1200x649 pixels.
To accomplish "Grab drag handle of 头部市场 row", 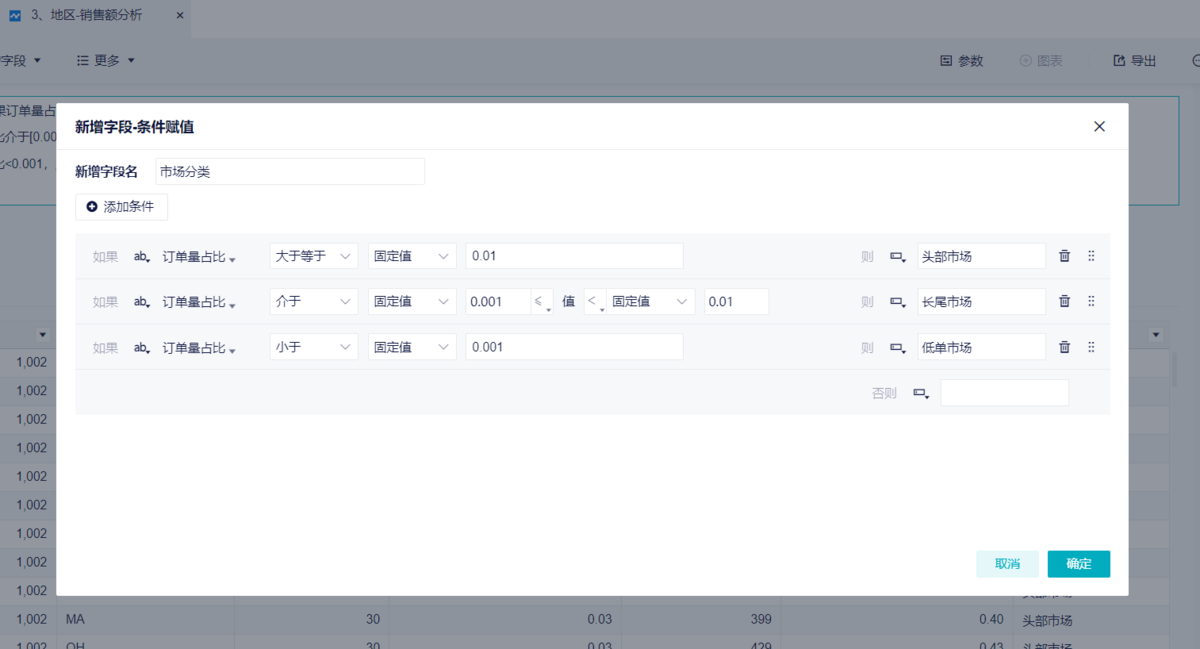I will [x=1091, y=256].
